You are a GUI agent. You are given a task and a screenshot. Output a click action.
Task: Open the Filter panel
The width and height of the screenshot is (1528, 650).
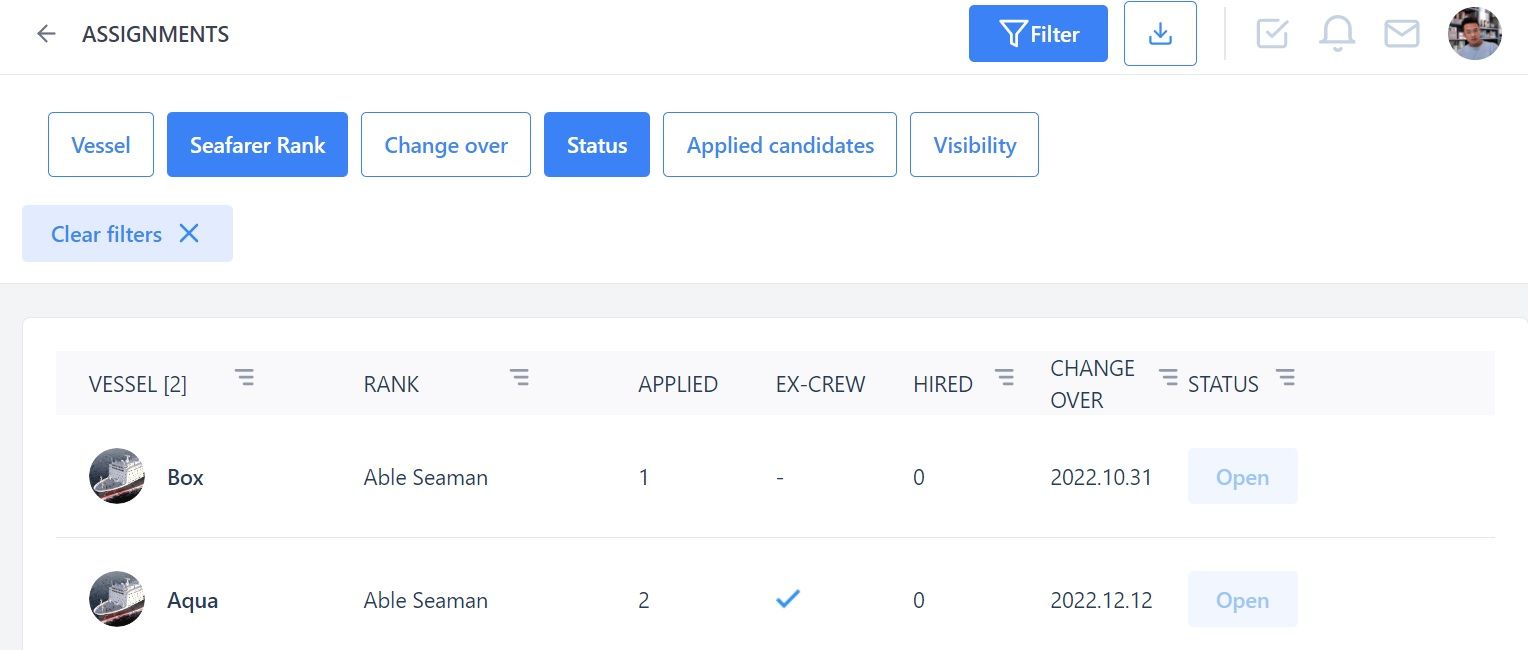1038,34
